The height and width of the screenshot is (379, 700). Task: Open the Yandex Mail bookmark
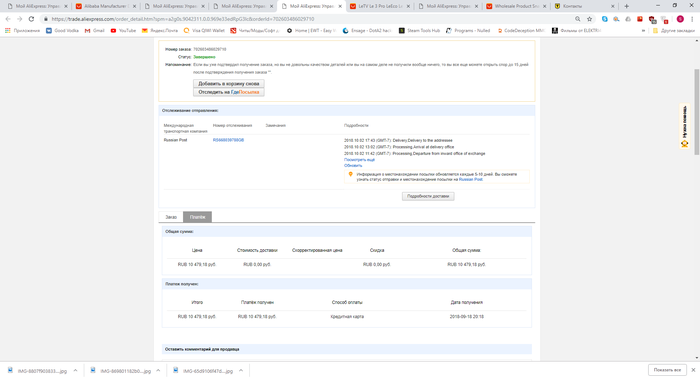pyautogui.click(x=160, y=31)
